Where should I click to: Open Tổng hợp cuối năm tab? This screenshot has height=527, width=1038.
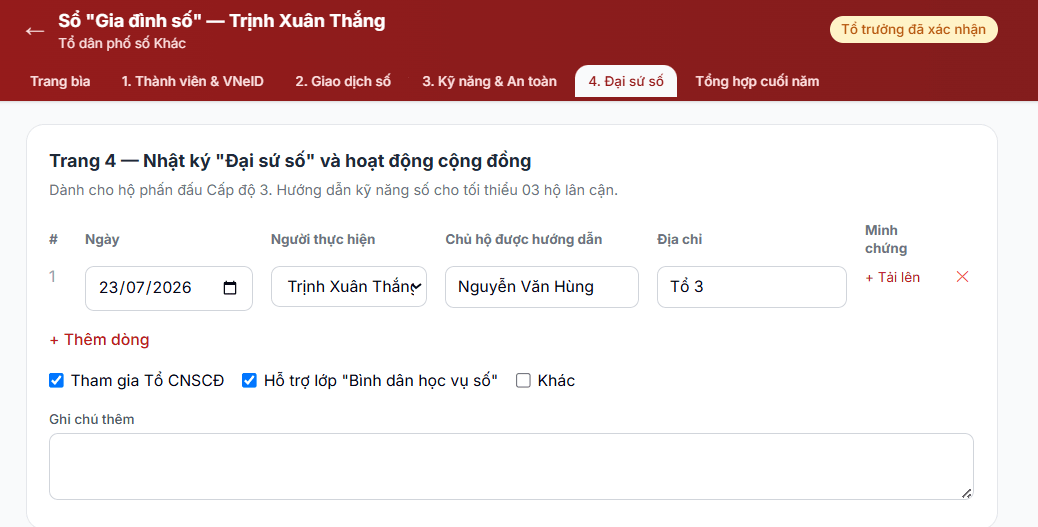coord(757,81)
